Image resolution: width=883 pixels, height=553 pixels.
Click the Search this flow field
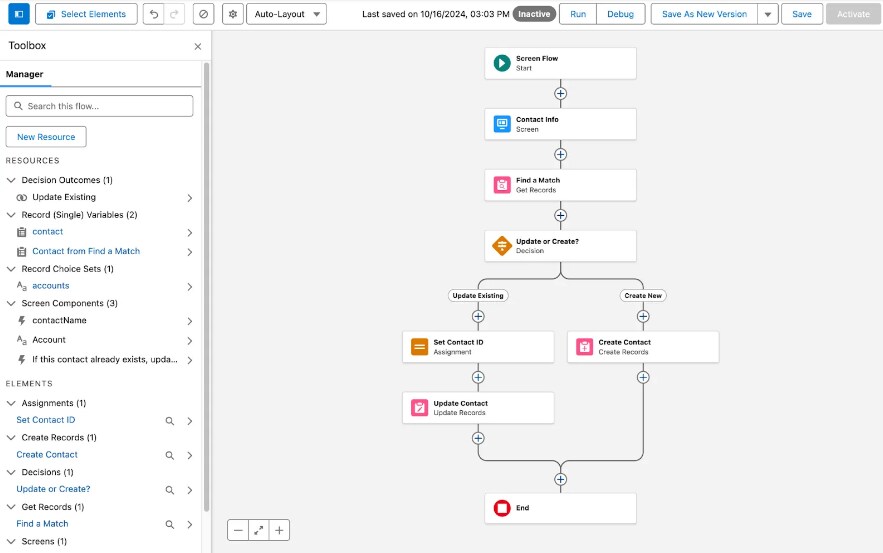[100, 106]
